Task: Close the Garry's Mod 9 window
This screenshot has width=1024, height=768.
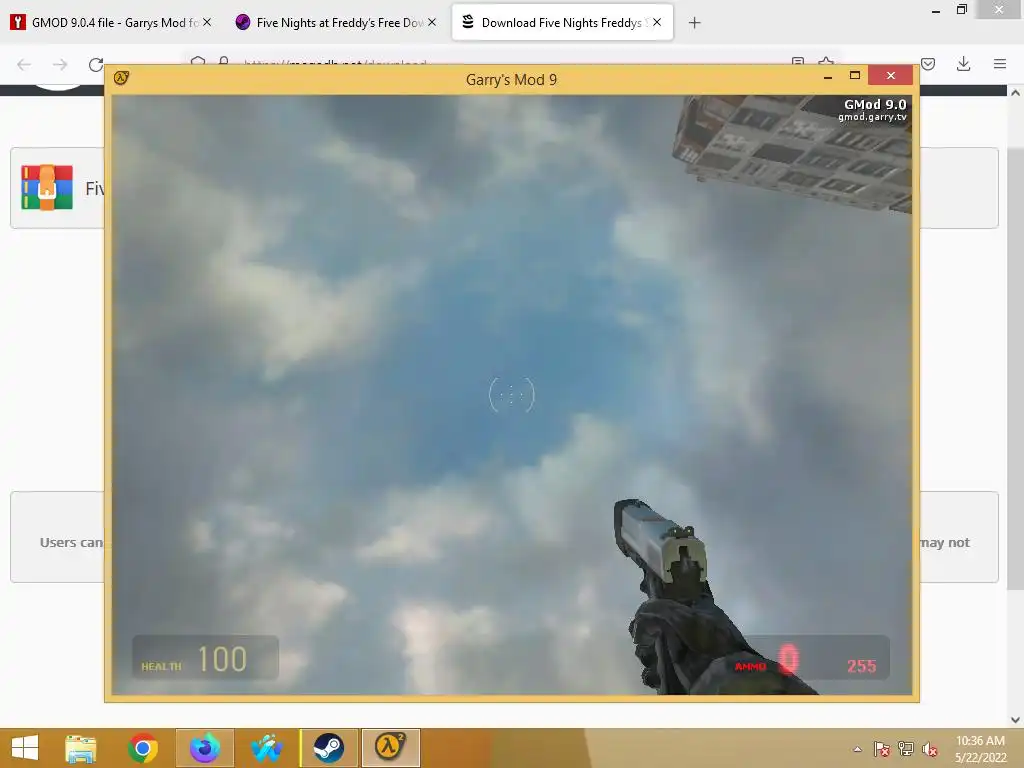Action: click(891, 76)
